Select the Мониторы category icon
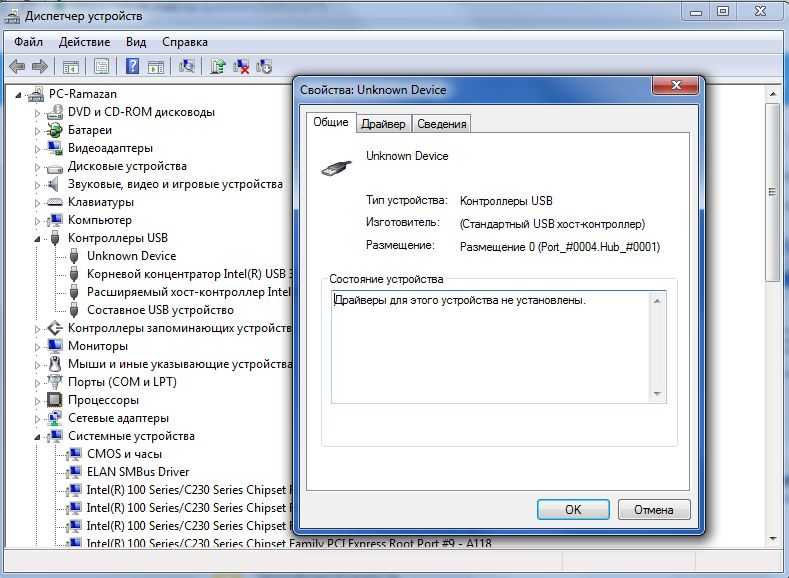789x578 pixels. (54, 346)
